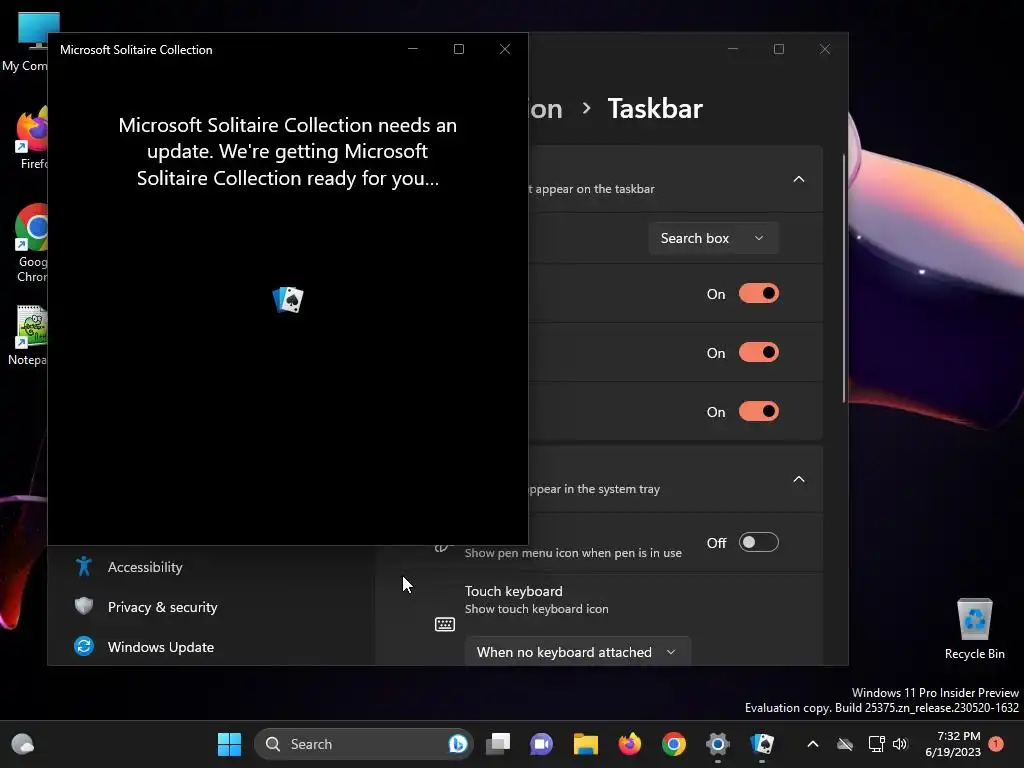Open File Explorer from the taskbar

[x=586, y=744]
